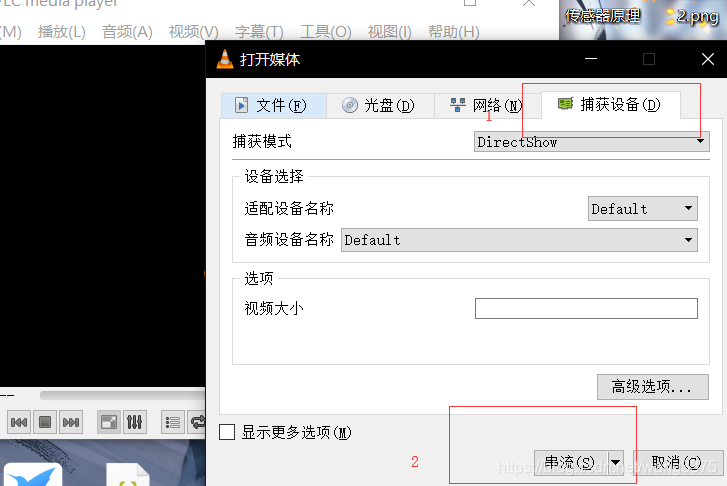Click the 高级选项... button
The width and height of the screenshot is (727, 486).
[653, 387]
